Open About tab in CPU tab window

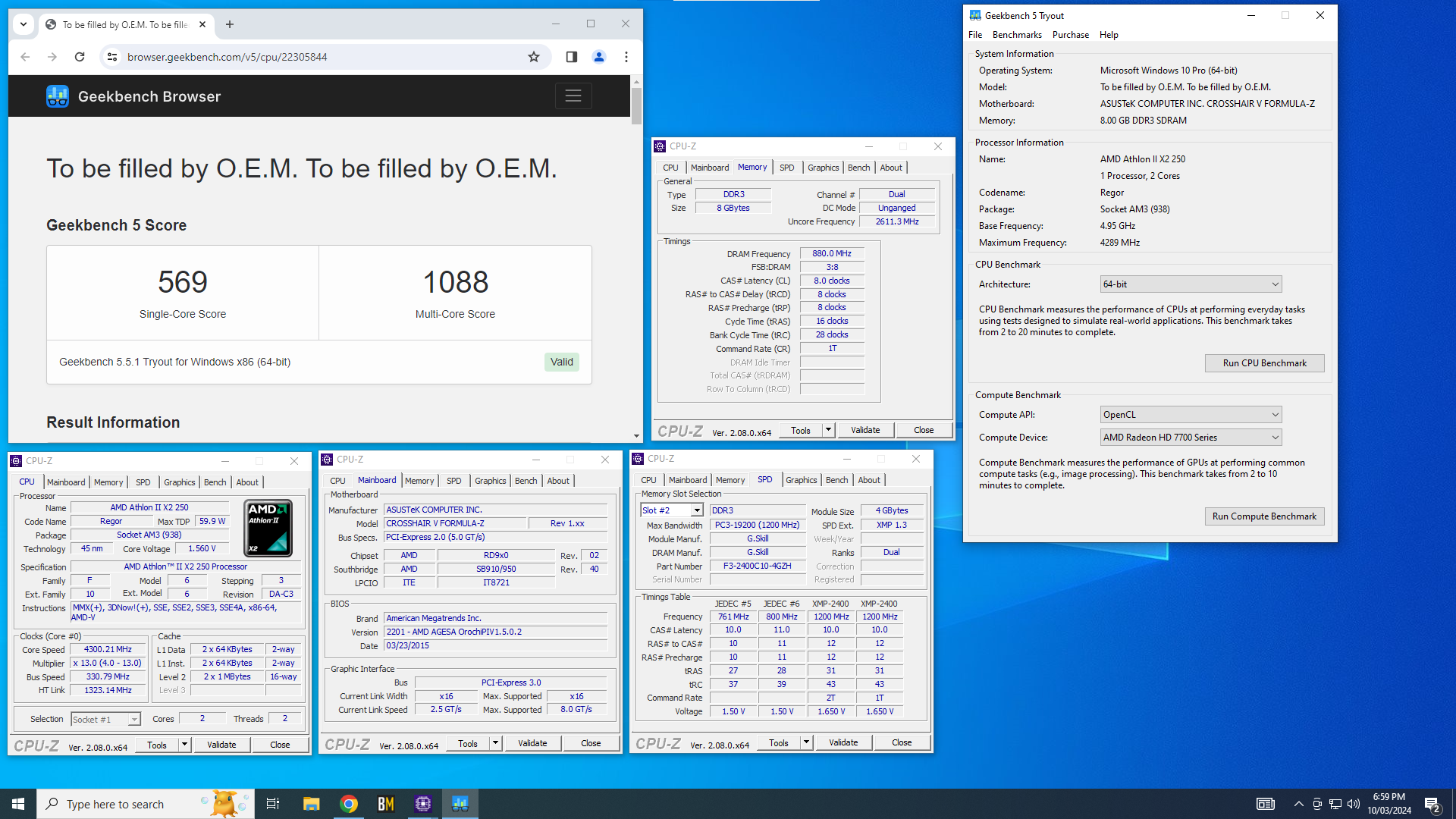[x=247, y=482]
